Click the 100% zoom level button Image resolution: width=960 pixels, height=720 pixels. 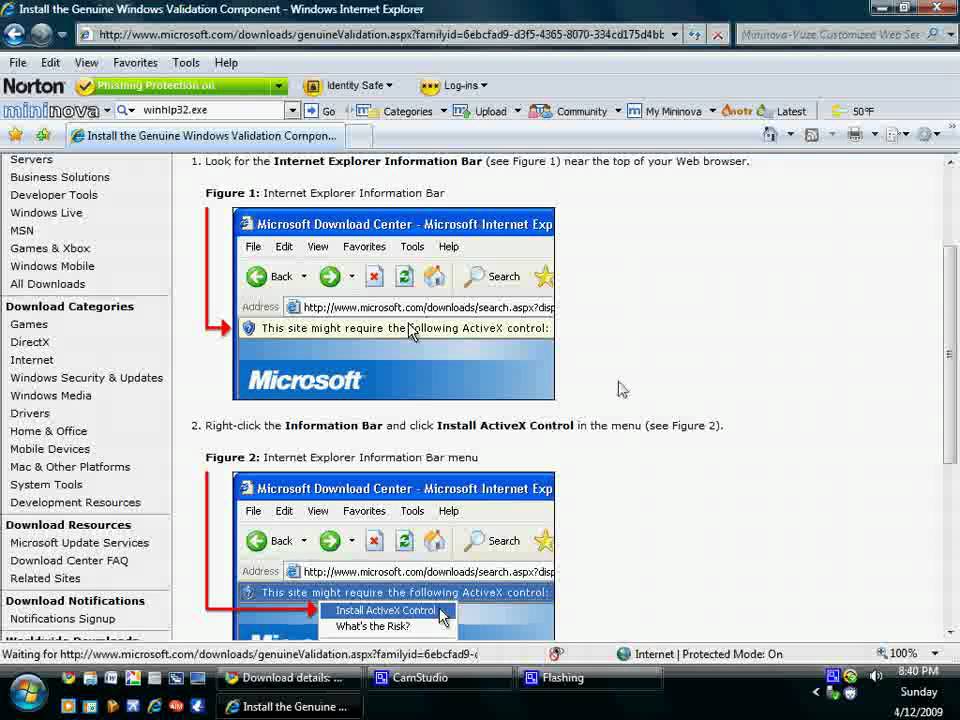[902, 653]
